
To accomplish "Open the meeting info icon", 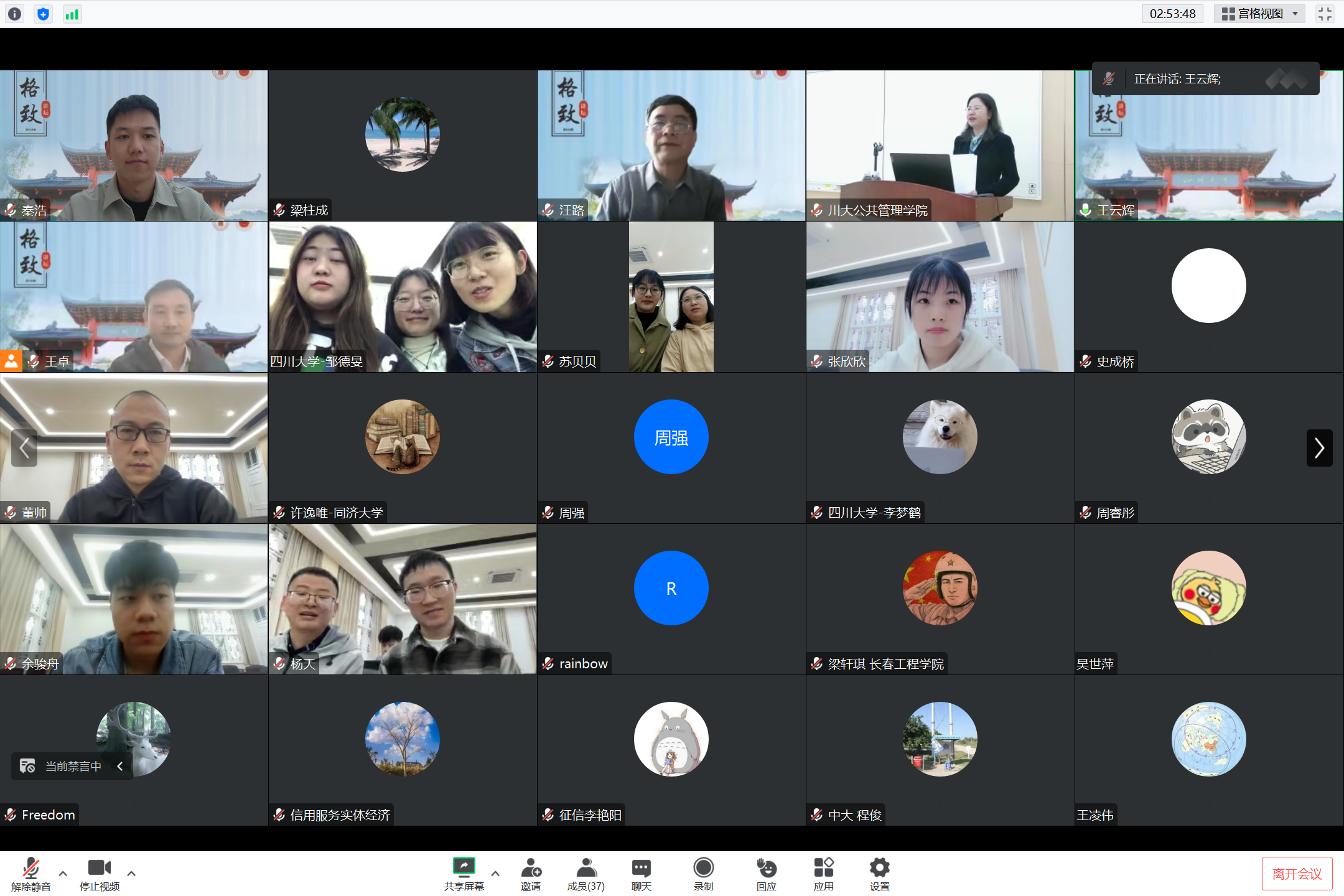I will (x=15, y=14).
